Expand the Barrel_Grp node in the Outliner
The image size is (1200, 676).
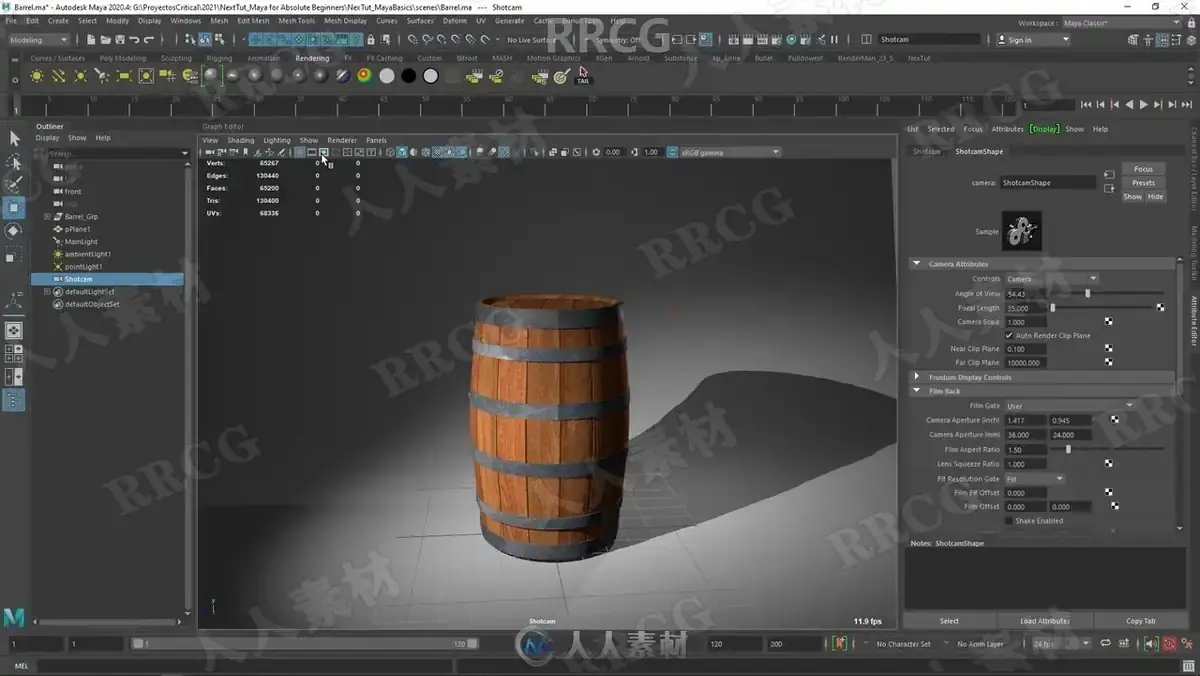coord(47,217)
